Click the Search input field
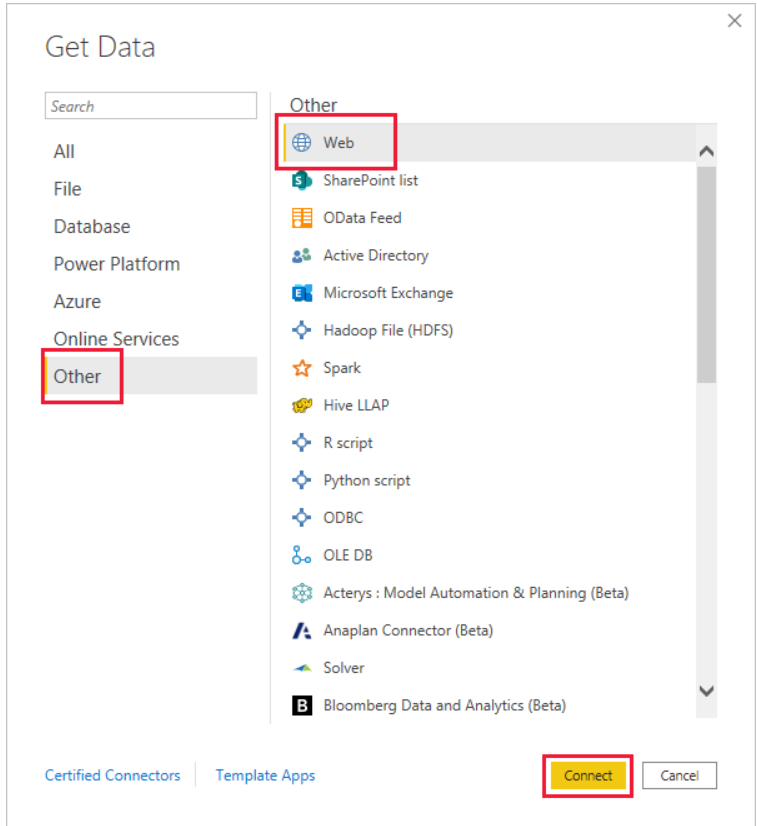Screen dimensions: 757x826 click(x=151, y=106)
